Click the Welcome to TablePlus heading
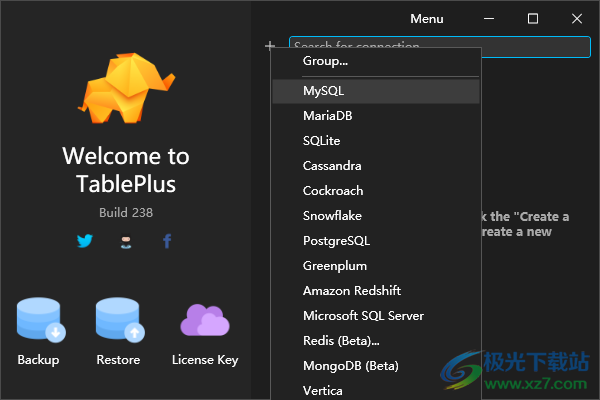Viewport: 600px width, 400px height. pos(126,170)
